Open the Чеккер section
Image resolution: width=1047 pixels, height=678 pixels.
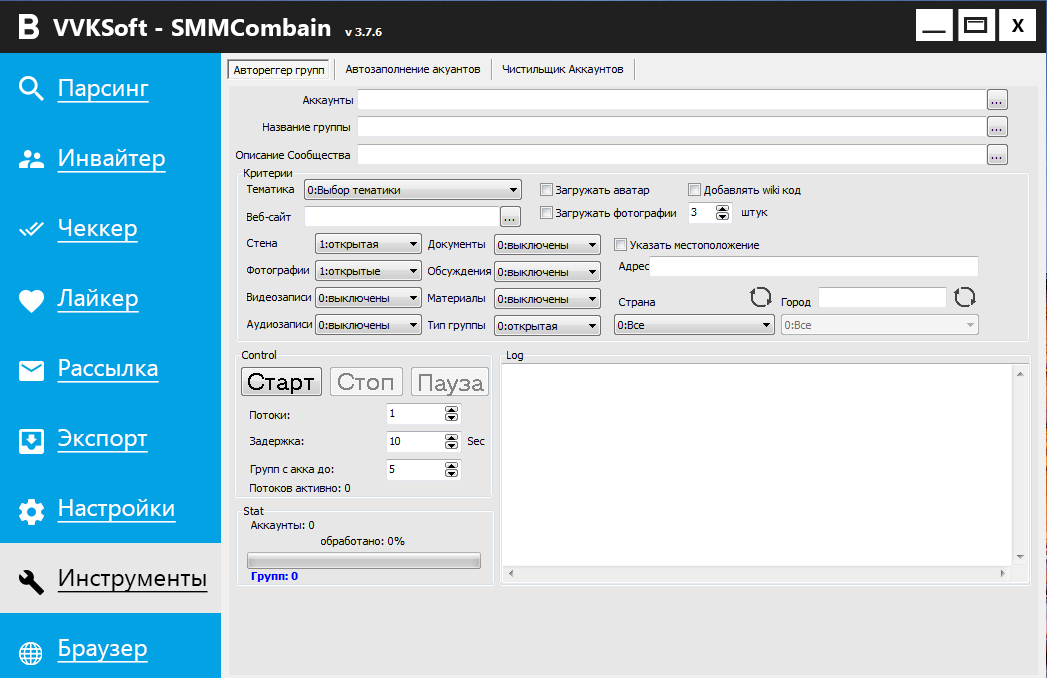97,228
